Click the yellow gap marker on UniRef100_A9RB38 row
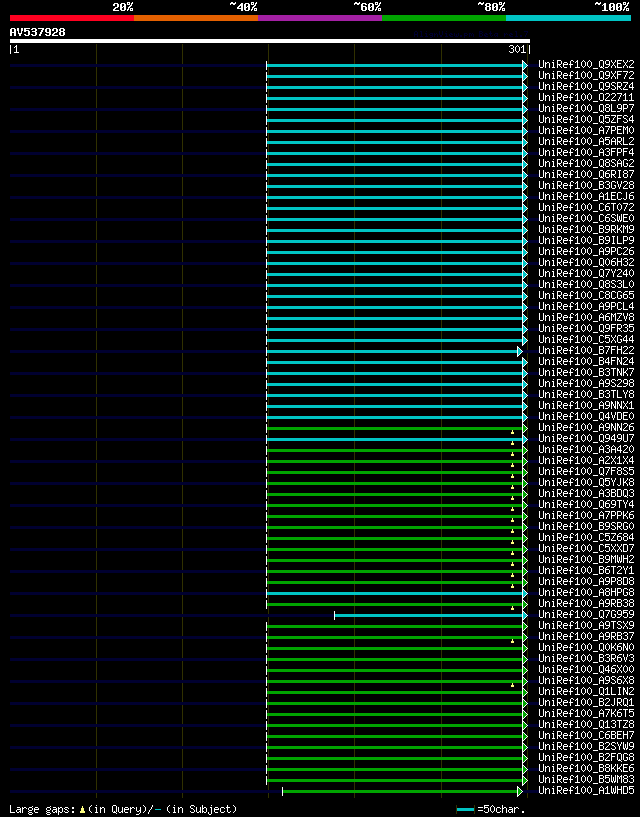The image size is (640, 817). (512, 608)
